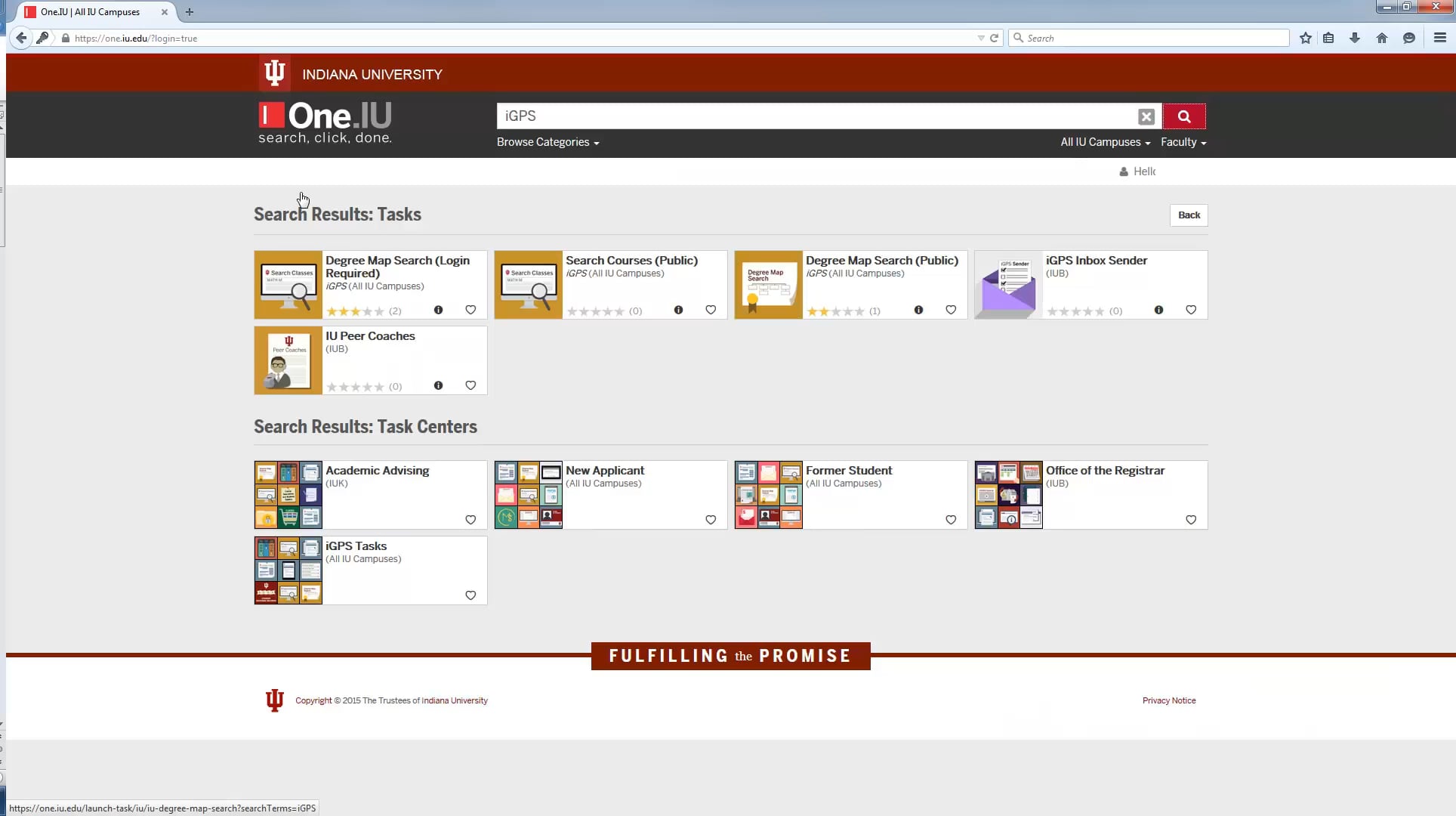Click the page reload icon in address bar
Screen dimensions: 1456x816
pyautogui.click(x=994, y=38)
